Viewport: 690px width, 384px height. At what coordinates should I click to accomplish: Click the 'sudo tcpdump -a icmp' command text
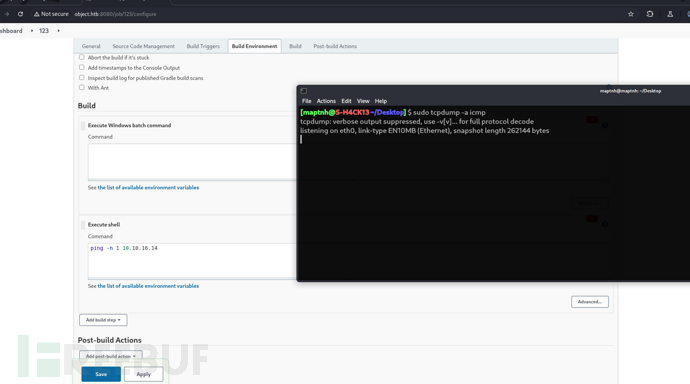pyautogui.click(x=449, y=113)
